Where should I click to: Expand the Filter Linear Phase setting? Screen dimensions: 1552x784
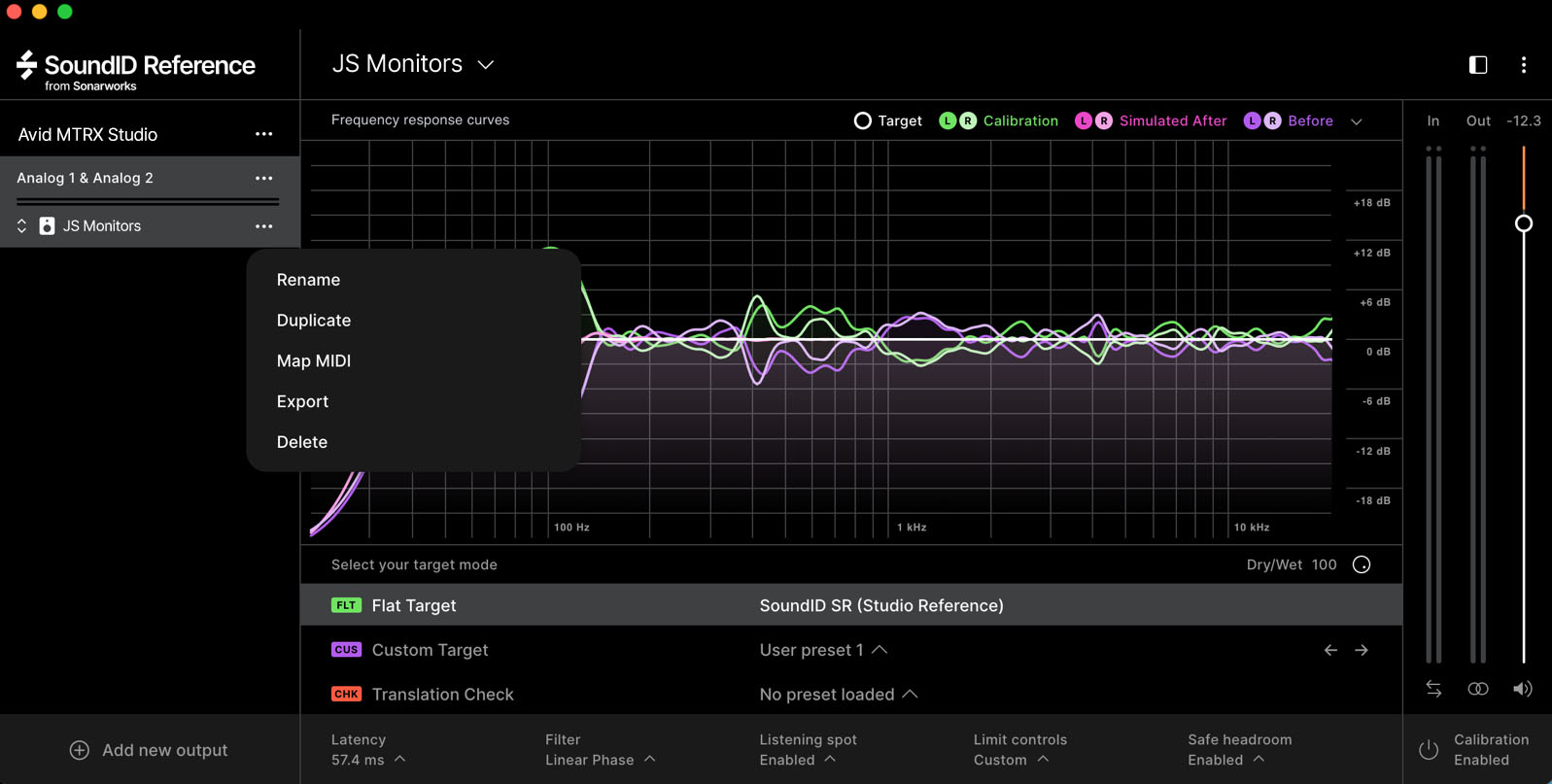(x=601, y=750)
